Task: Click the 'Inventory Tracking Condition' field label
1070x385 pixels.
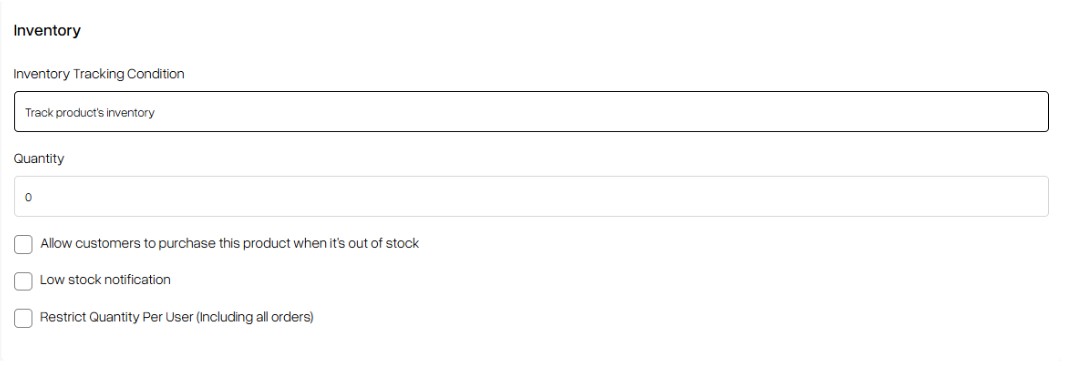Action: coord(99,74)
